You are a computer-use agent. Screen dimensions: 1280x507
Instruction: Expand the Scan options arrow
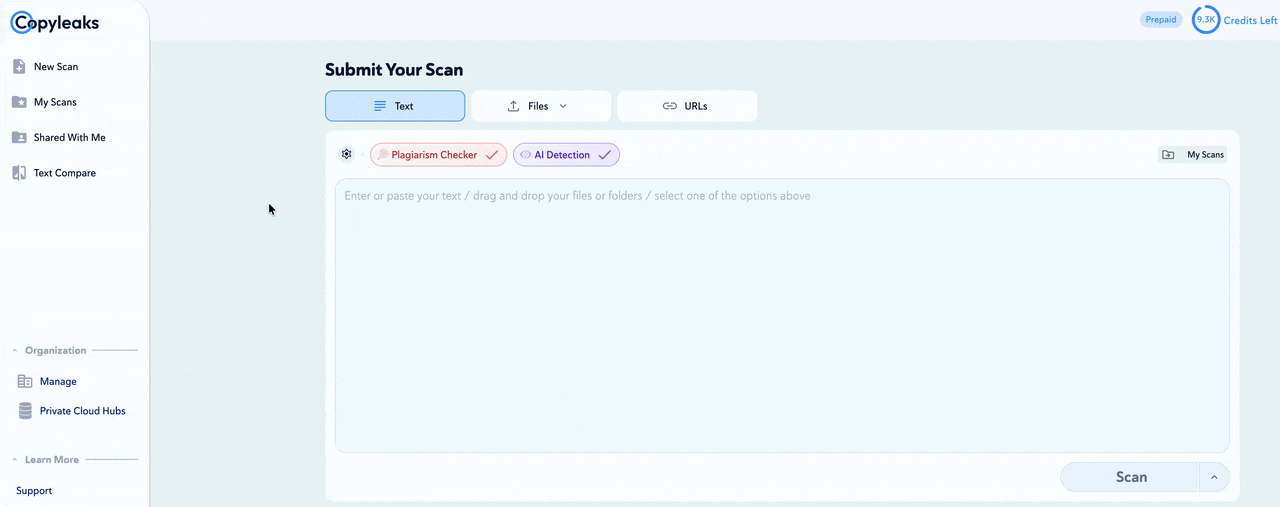point(1214,477)
